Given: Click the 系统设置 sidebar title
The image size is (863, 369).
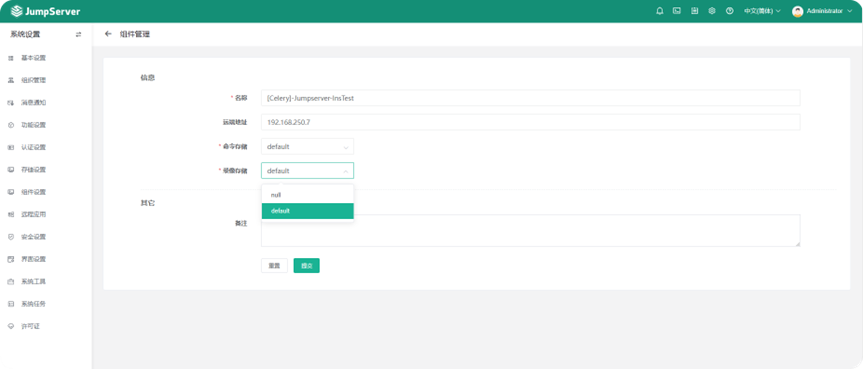Looking at the screenshot, I should (x=25, y=34).
